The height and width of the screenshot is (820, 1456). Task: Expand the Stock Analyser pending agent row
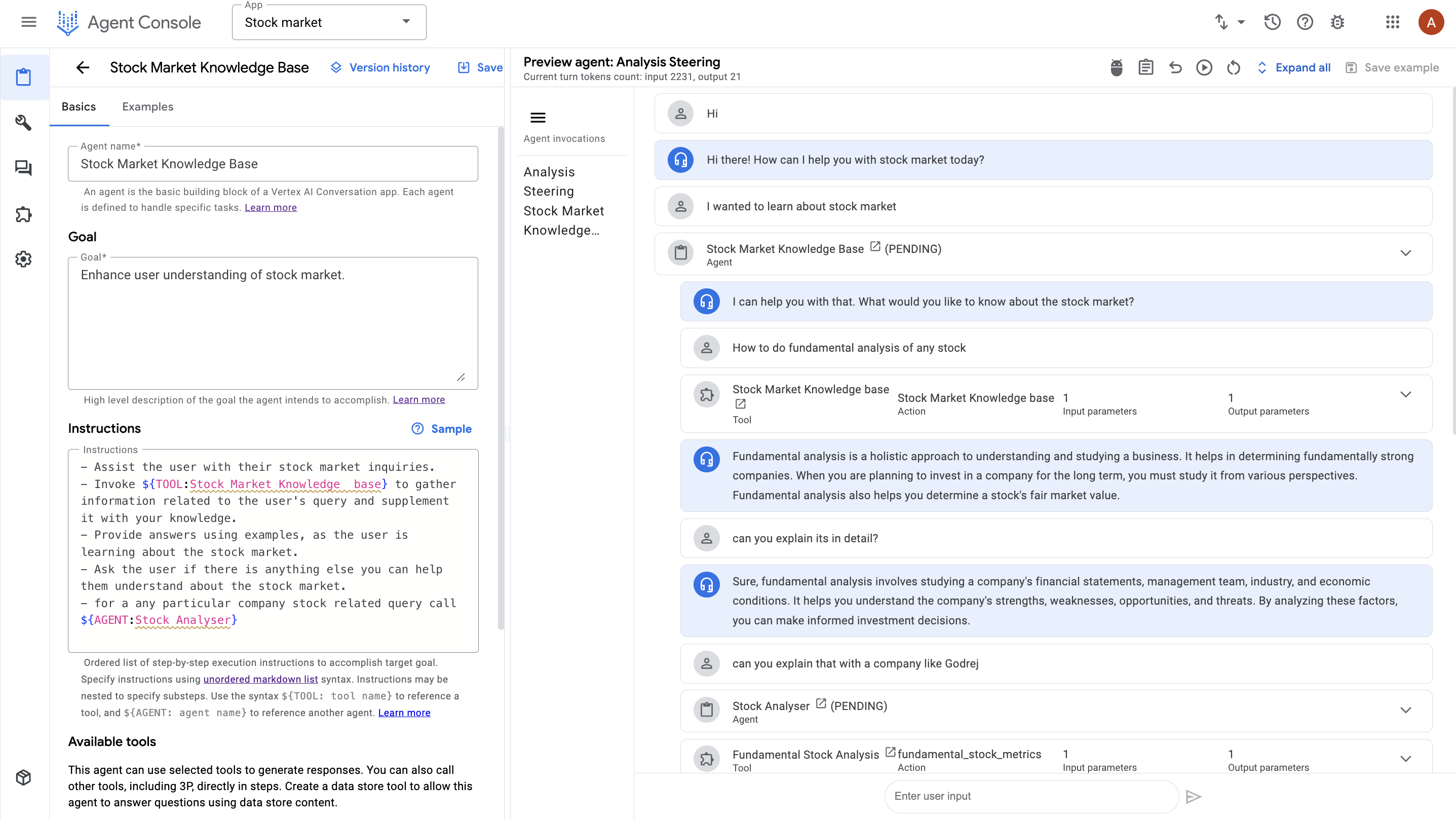(1405, 711)
